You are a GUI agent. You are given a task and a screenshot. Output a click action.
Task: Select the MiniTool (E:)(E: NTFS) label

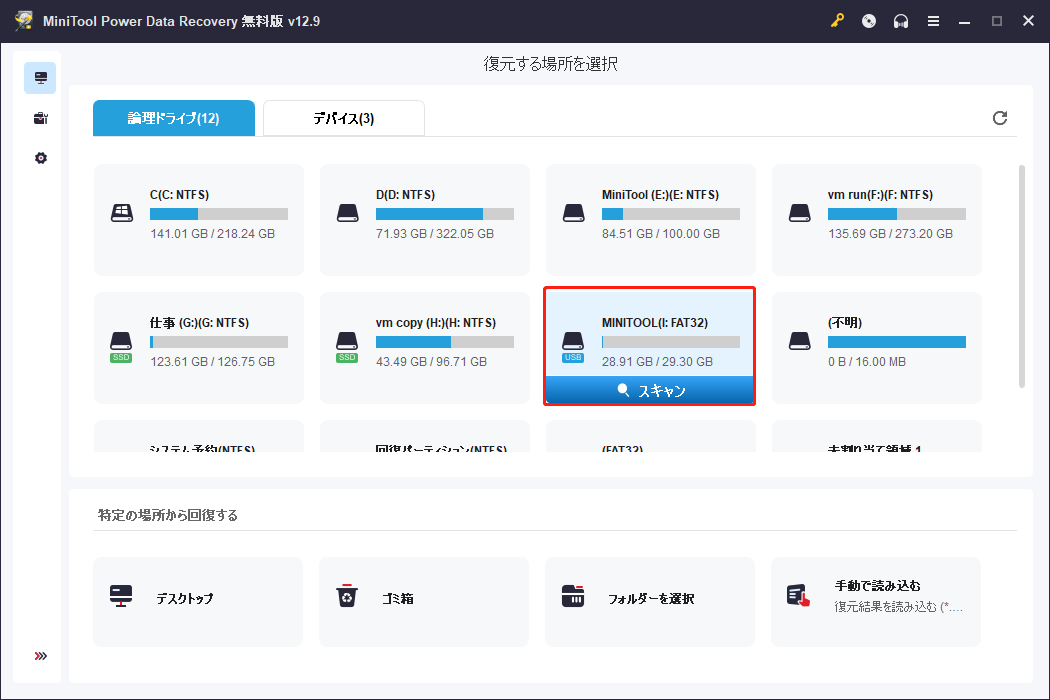660,195
